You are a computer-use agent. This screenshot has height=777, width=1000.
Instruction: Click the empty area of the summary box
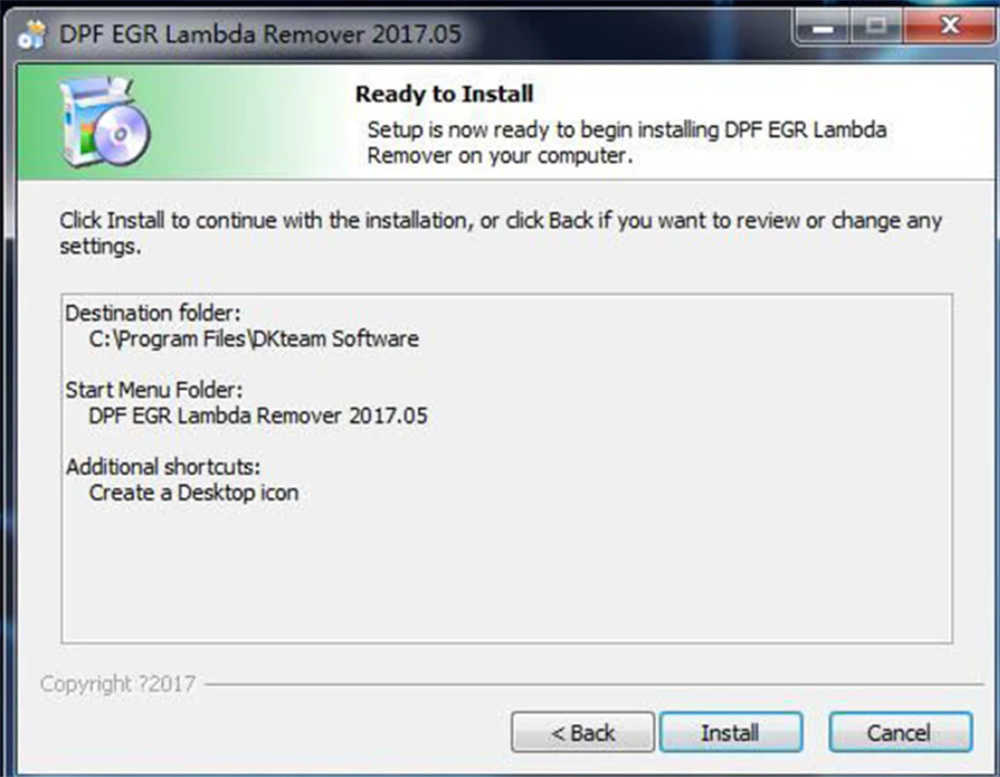point(507,574)
